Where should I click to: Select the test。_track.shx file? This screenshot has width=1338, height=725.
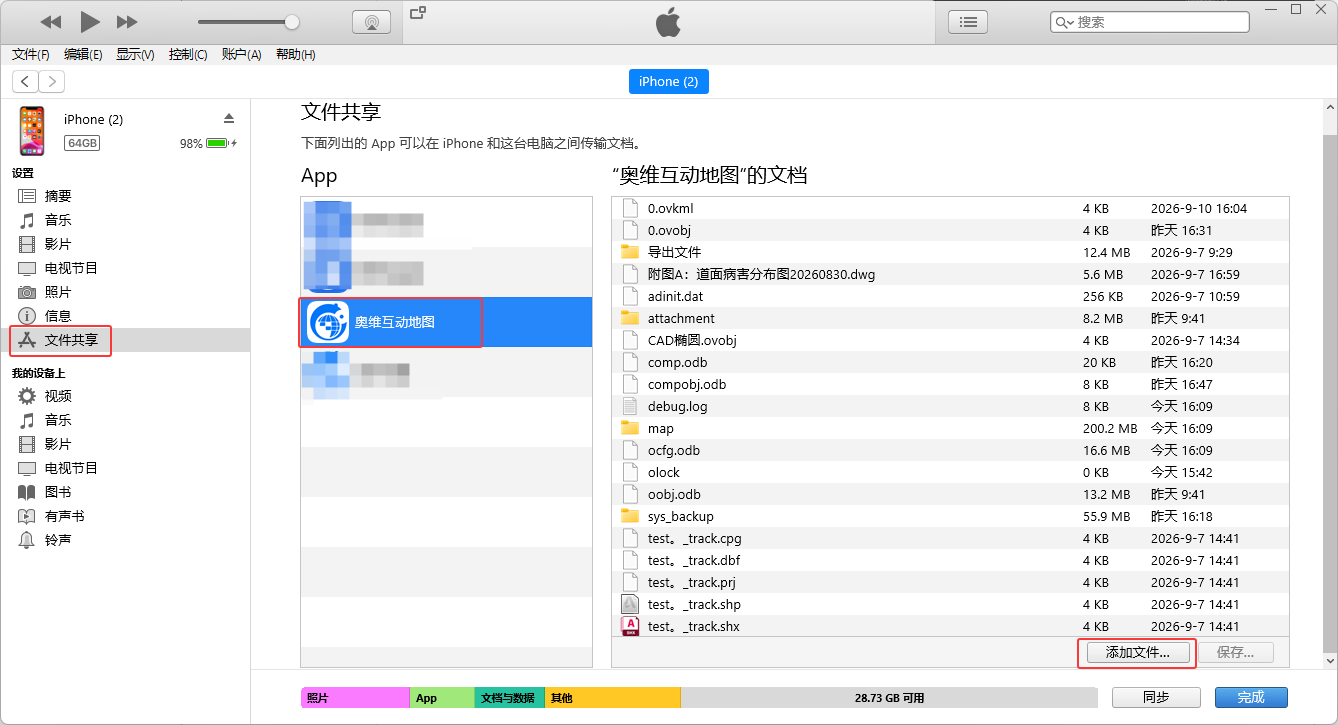[x=950, y=626]
